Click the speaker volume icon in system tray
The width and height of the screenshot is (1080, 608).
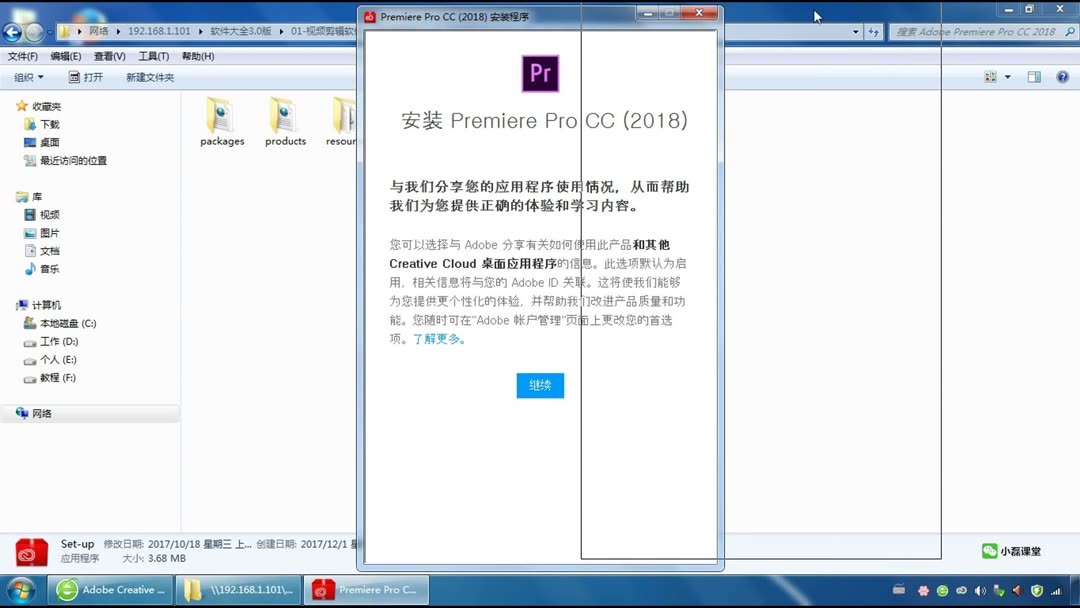click(x=978, y=589)
